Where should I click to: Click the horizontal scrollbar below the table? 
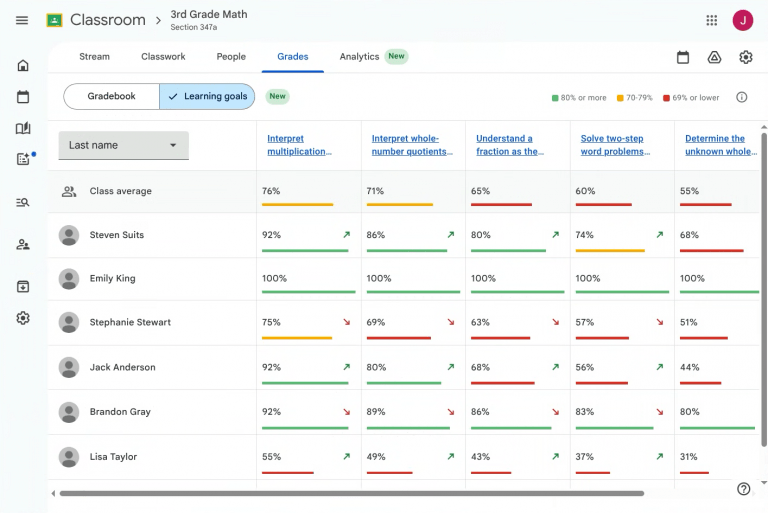351,493
